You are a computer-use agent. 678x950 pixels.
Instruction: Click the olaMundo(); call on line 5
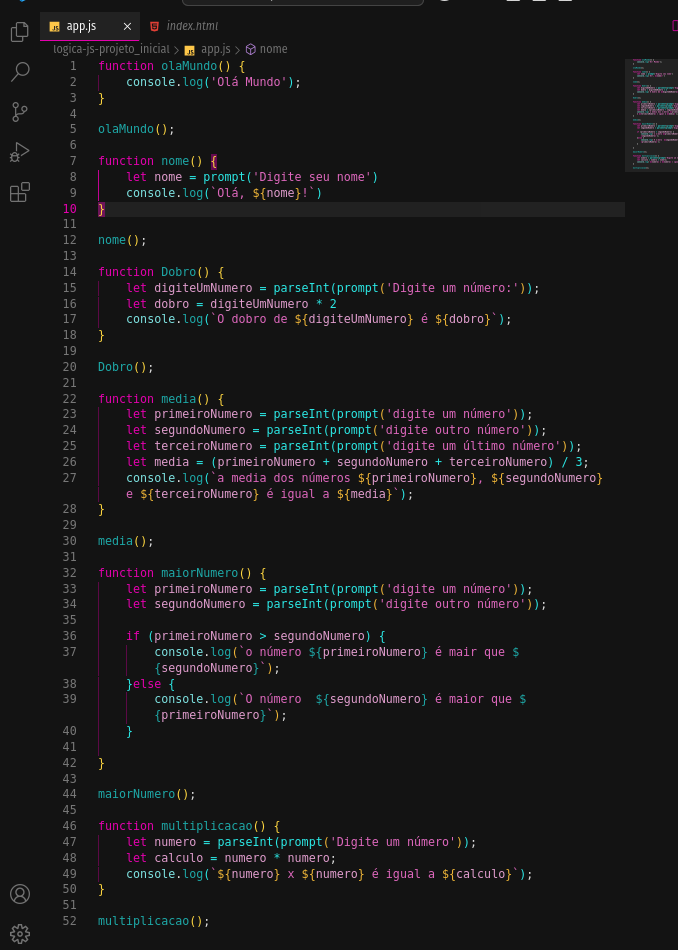coord(136,129)
